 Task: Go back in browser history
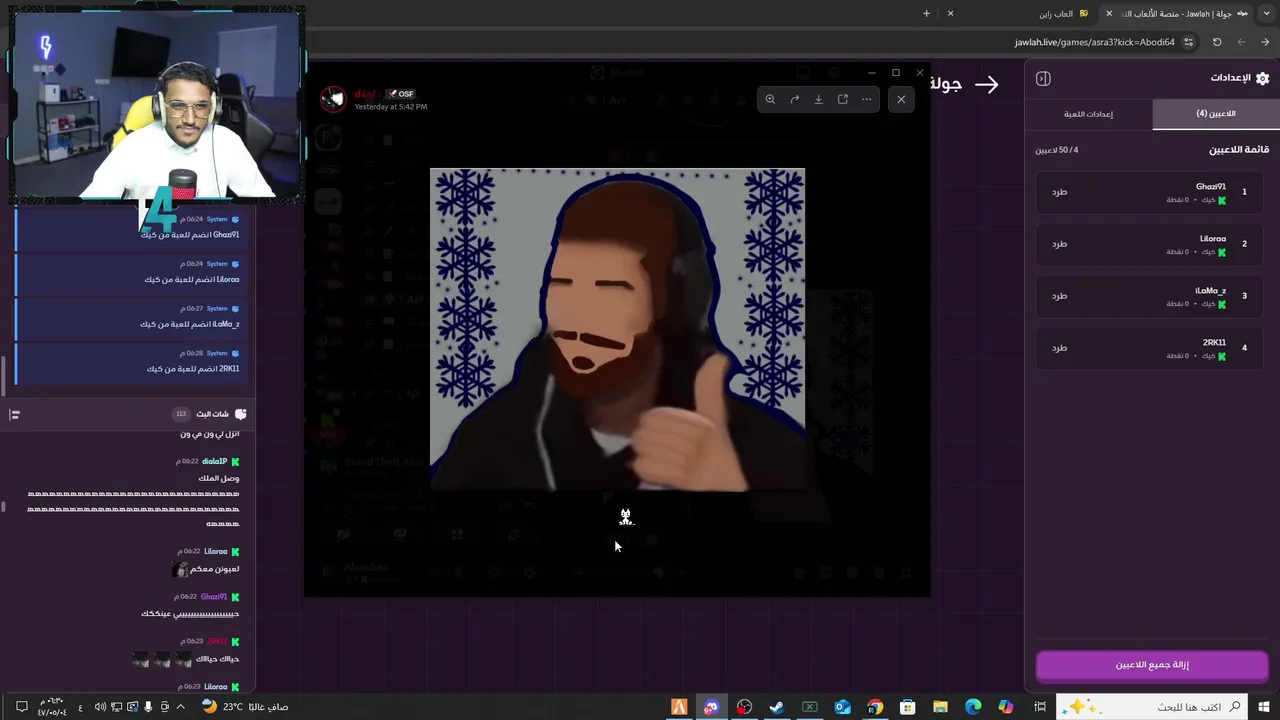pos(1265,42)
